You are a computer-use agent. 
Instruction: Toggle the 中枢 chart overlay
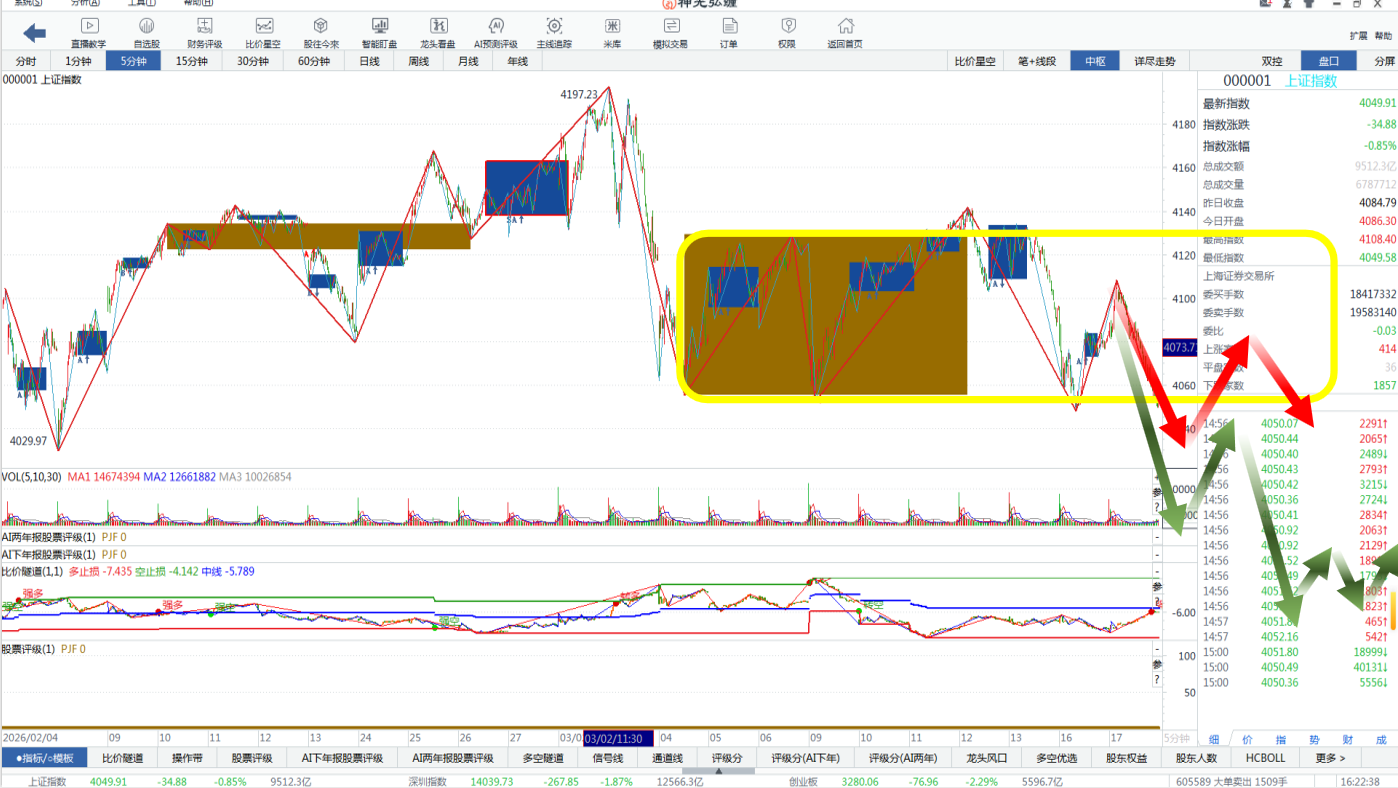[1095, 61]
